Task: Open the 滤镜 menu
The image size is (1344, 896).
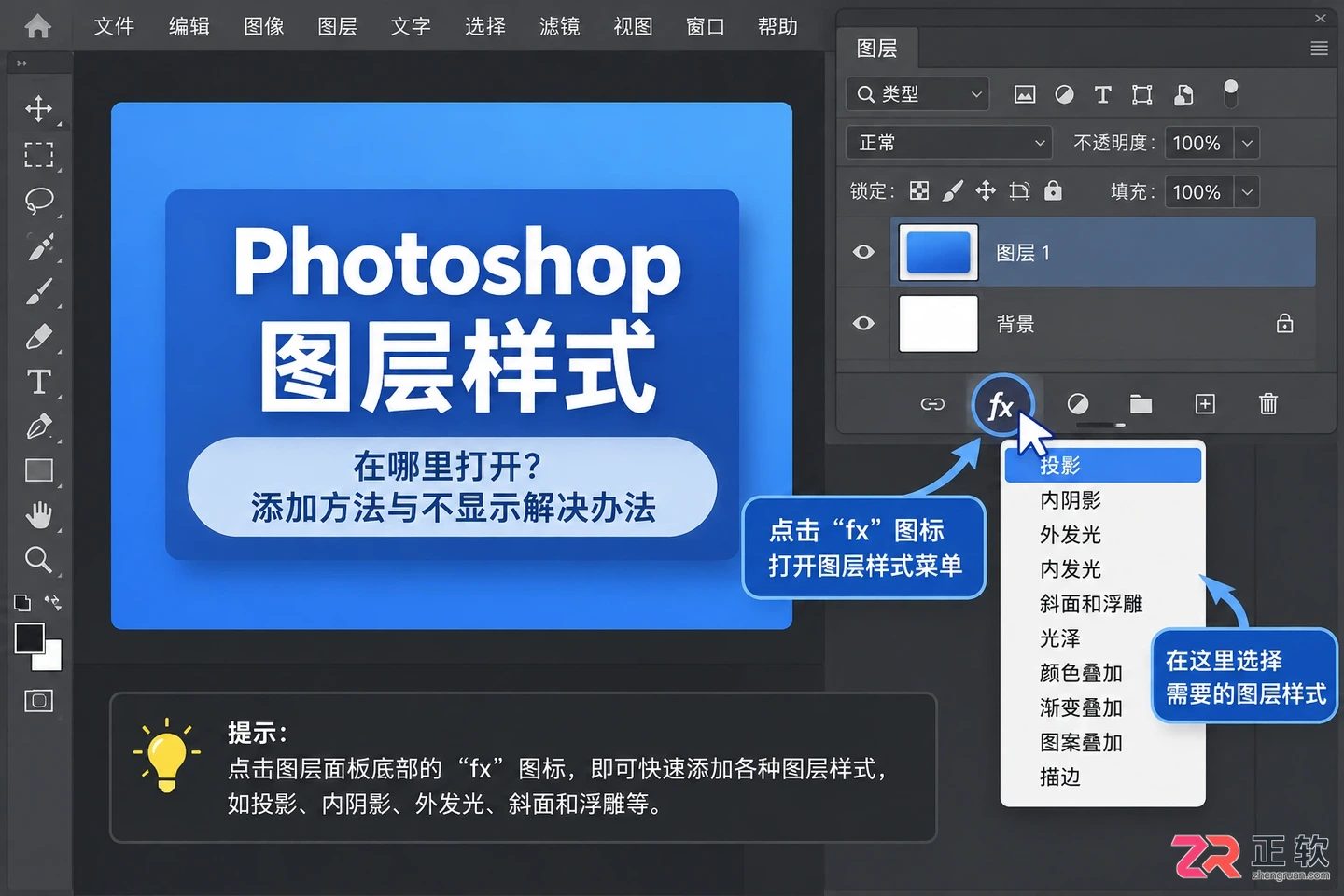Action: pyautogui.click(x=559, y=26)
